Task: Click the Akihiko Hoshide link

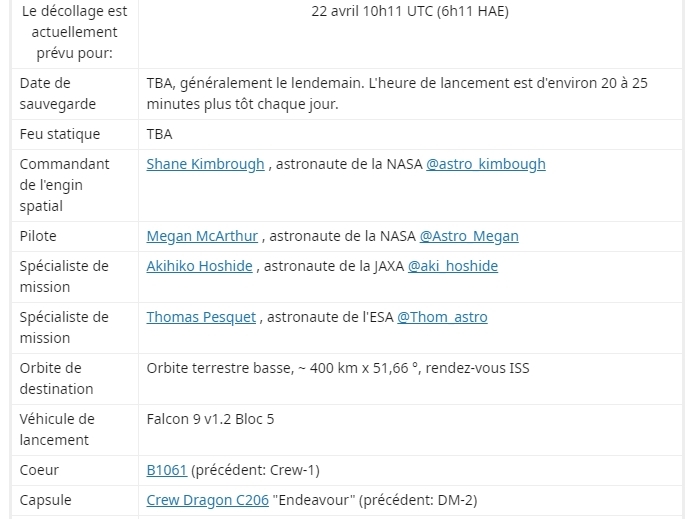Action: click(x=200, y=266)
